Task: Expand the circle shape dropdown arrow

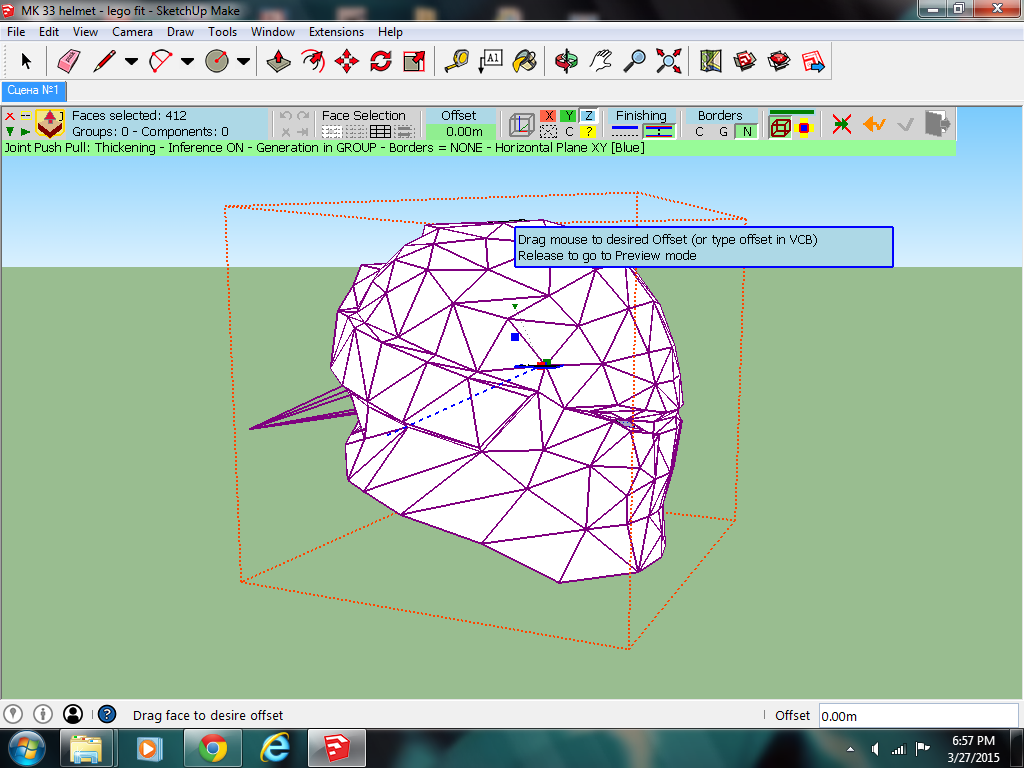Action: click(x=243, y=62)
